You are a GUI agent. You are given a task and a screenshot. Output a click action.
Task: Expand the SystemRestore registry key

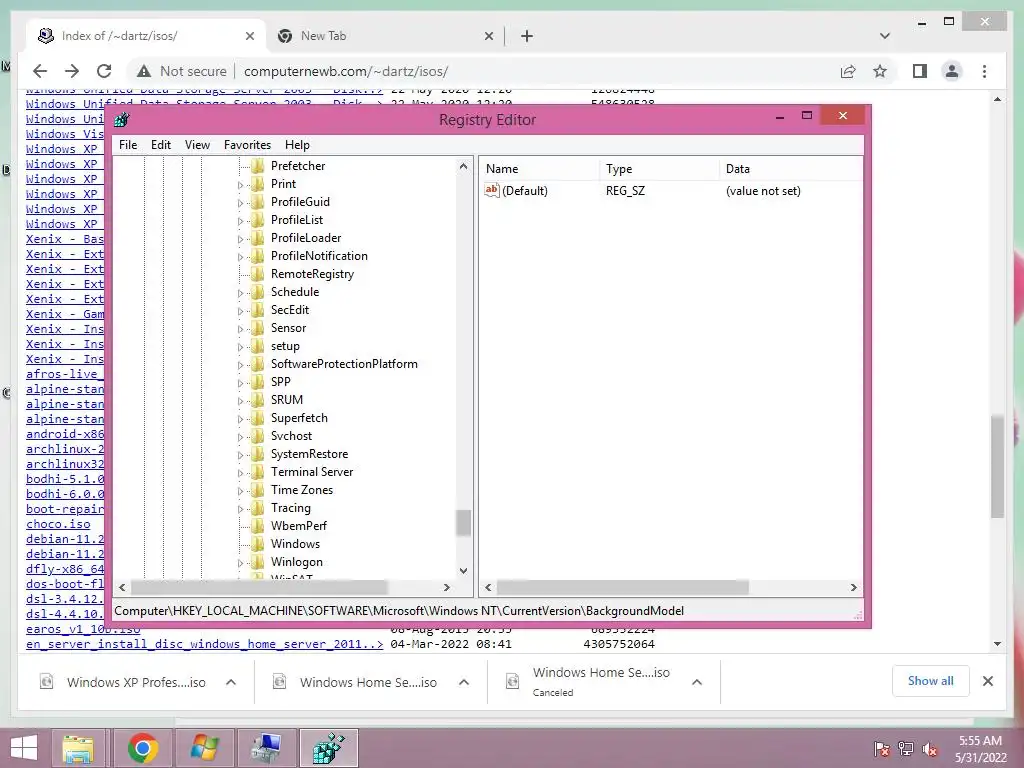(x=240, y=455)
